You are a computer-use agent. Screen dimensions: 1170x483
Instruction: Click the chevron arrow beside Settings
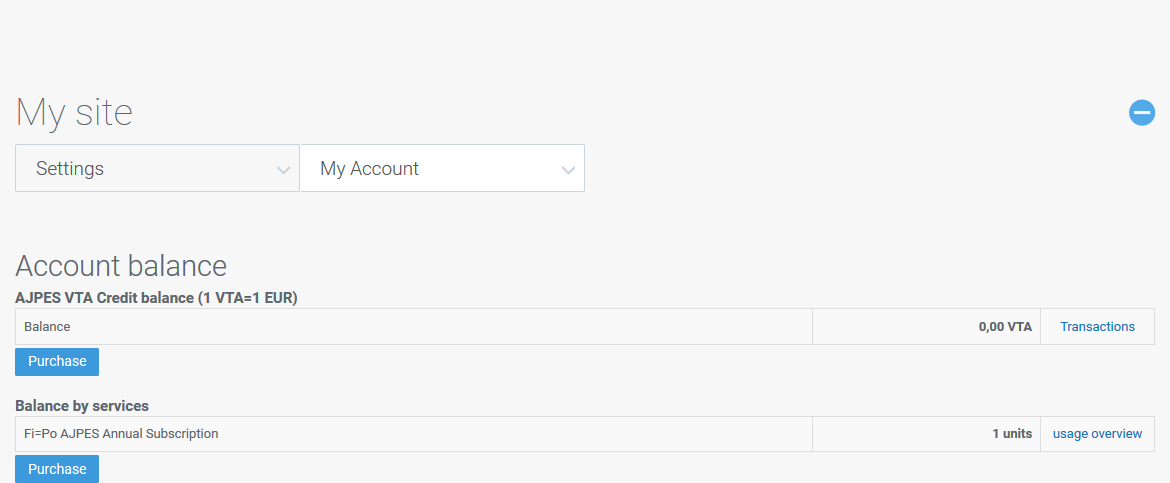pos(284,170)
